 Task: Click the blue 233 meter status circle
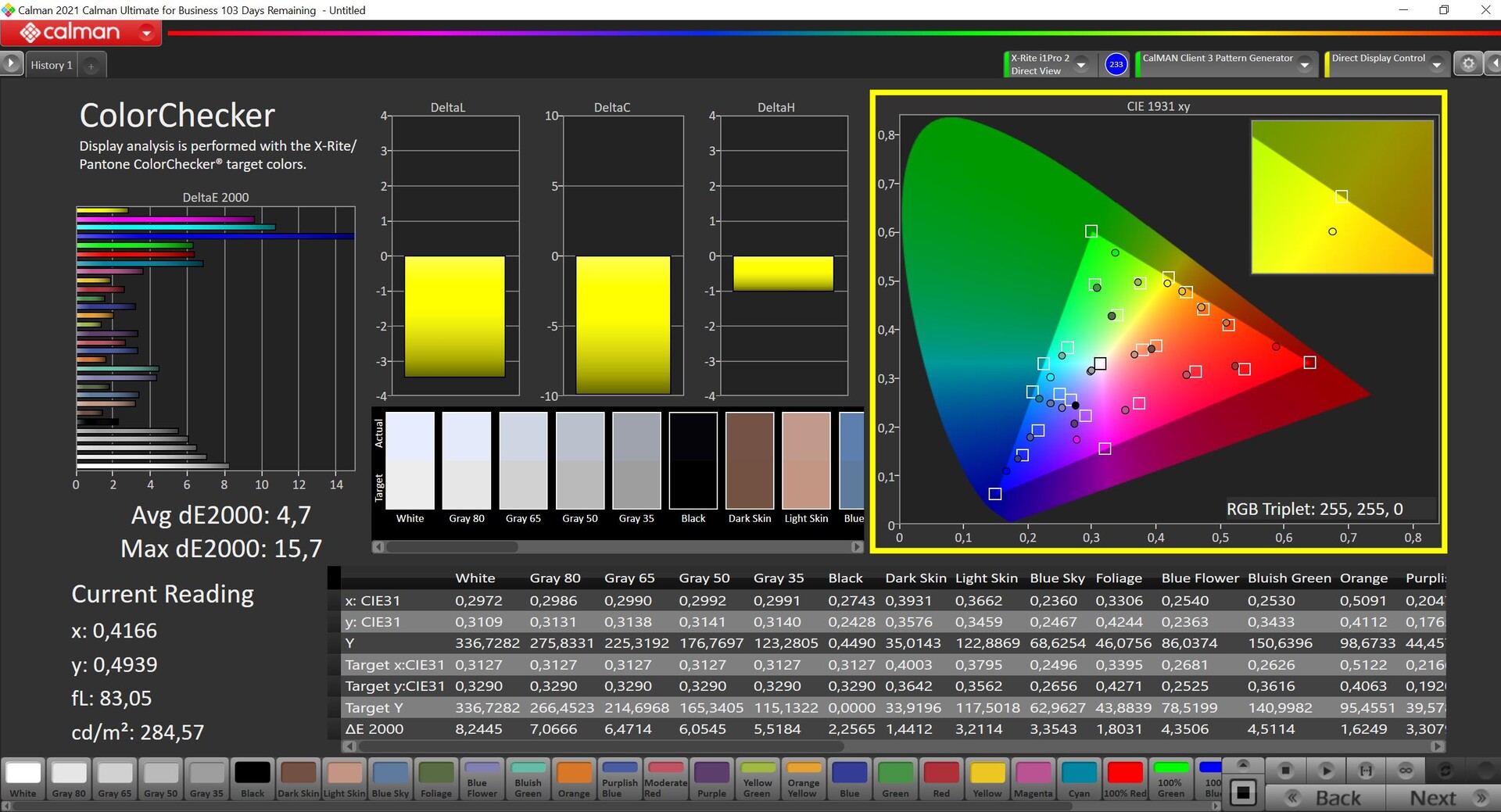[x=1116, y=64]
